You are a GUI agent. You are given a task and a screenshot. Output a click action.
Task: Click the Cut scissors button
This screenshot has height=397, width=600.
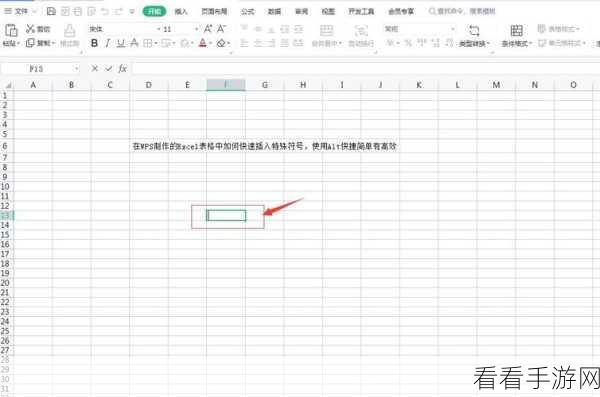pyautogui.click(x=38, y=29)
